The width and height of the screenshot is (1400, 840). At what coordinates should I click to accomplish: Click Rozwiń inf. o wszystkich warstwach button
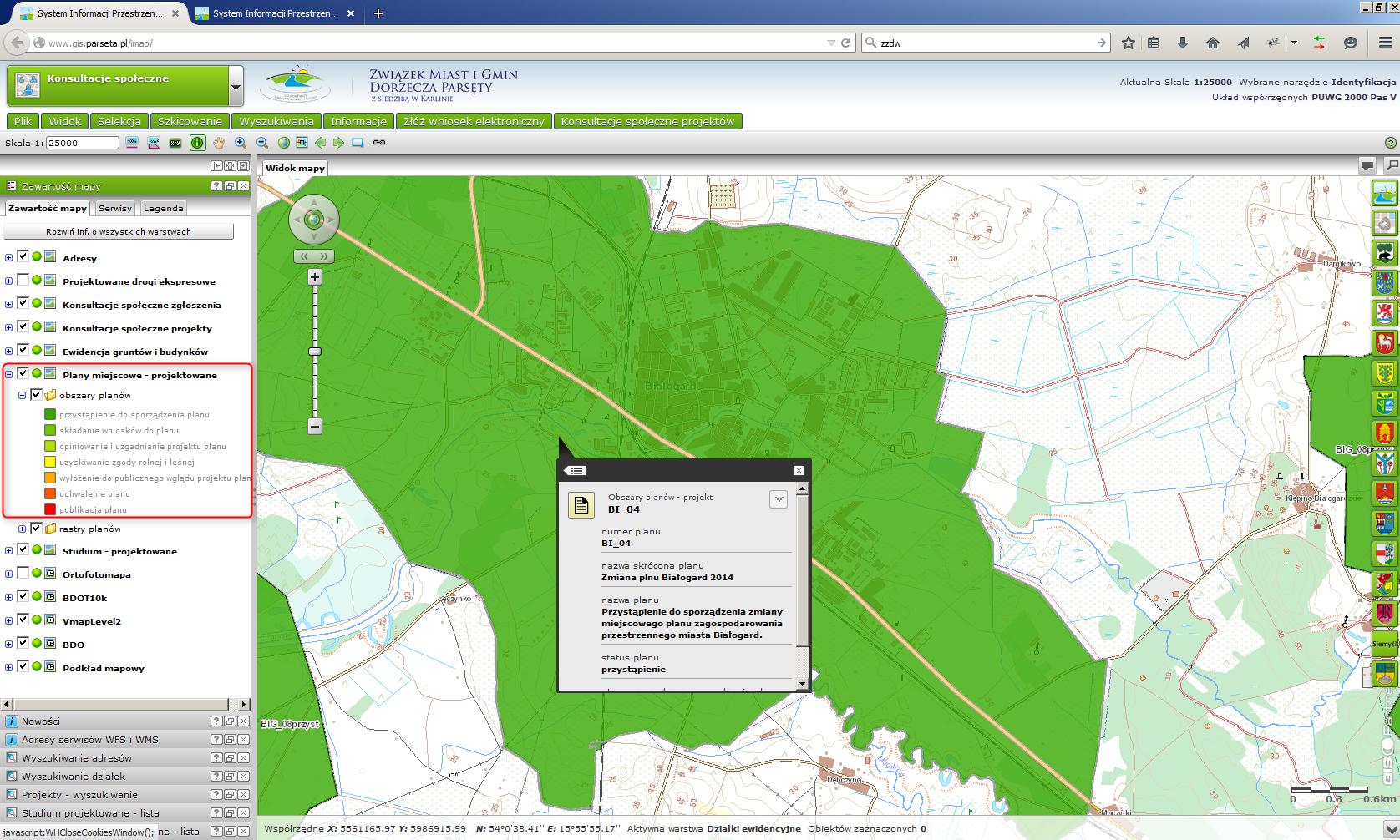(x=119, y=232)
